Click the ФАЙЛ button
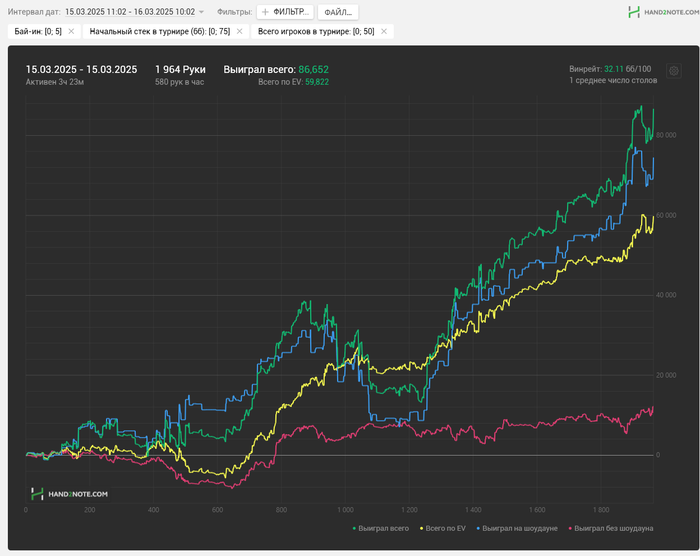Screen dimensions: 700x556 coord(338,12)
